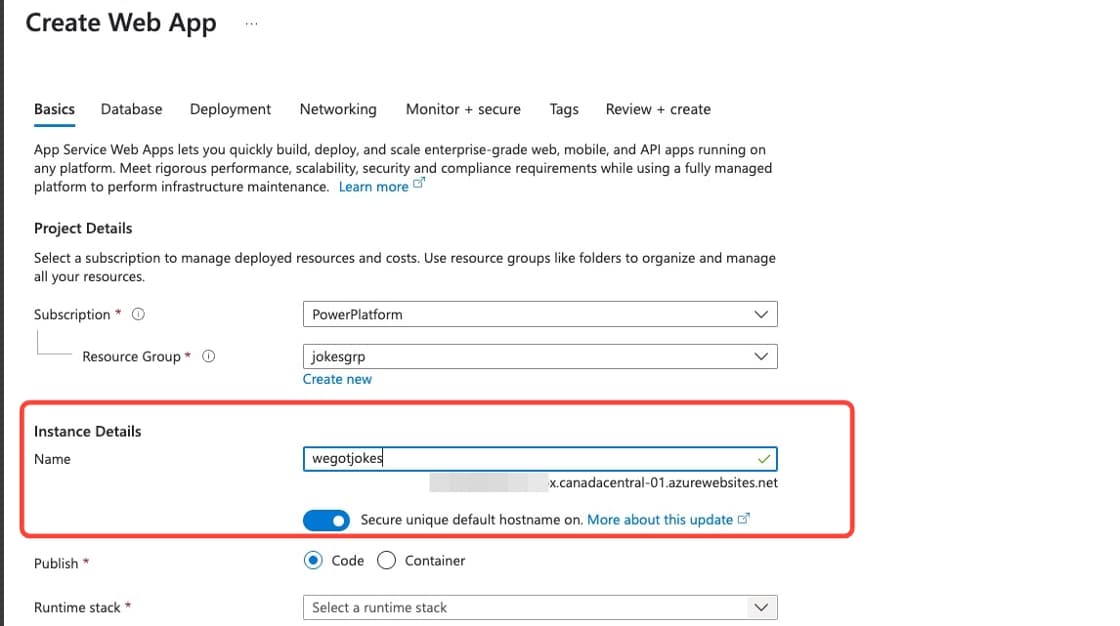
Task: Click the Resource Group info icon
Action: tap(209, 357)
